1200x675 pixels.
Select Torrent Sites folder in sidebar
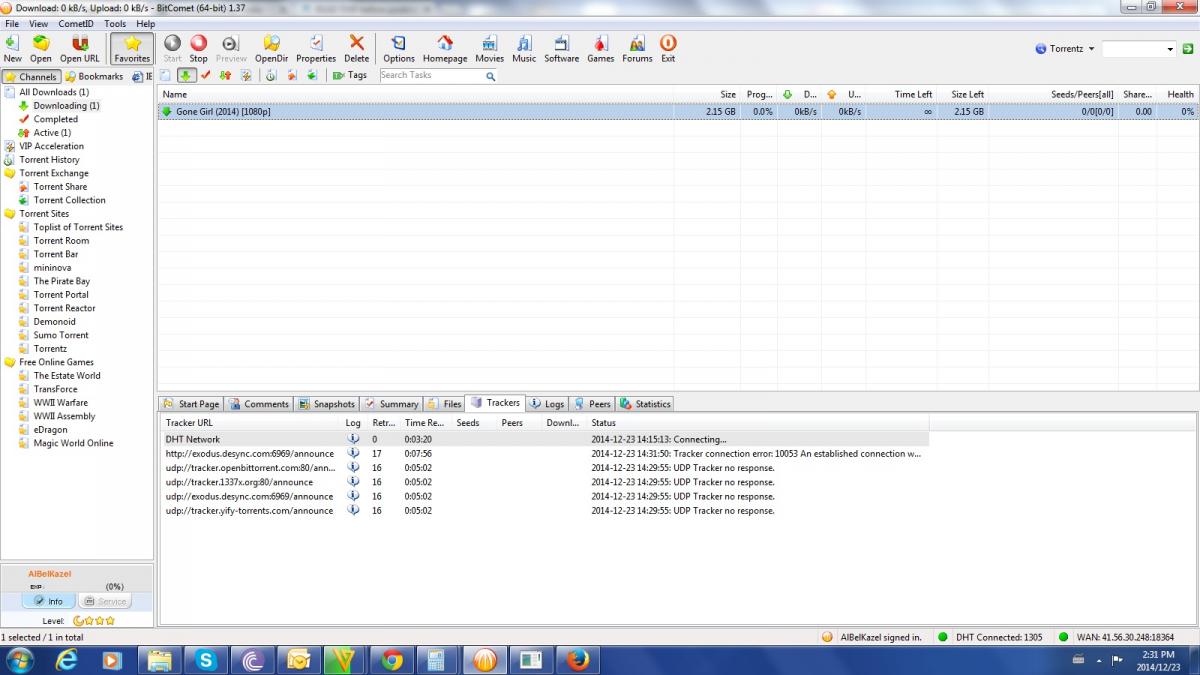tap(44, 213)
